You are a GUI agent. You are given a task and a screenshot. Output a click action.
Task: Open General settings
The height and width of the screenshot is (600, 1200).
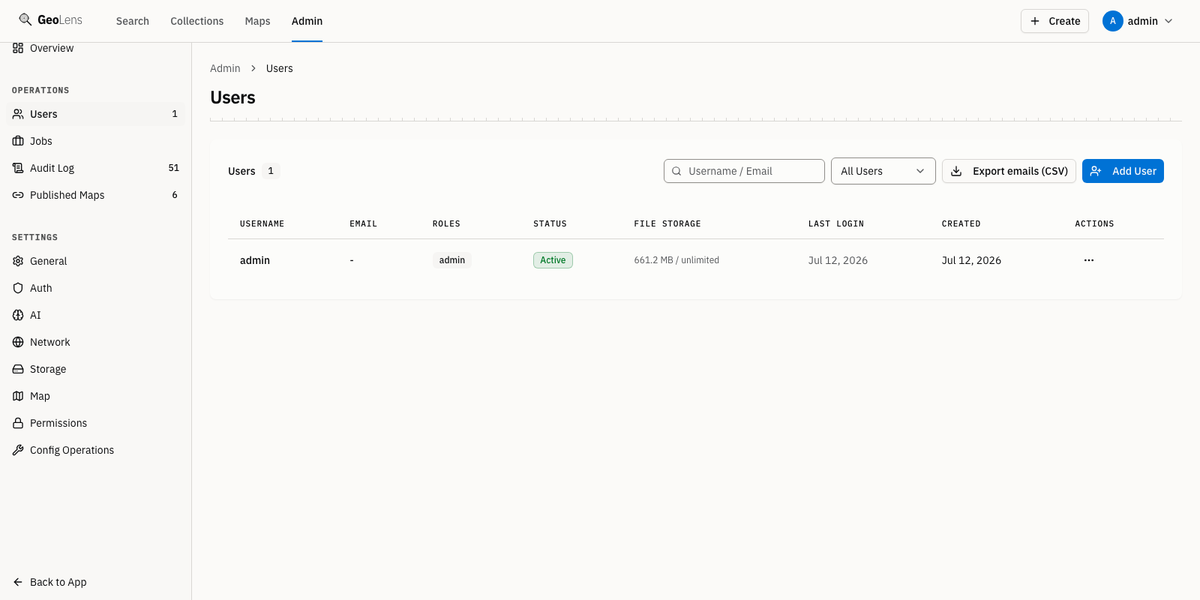tap(95, 261)
